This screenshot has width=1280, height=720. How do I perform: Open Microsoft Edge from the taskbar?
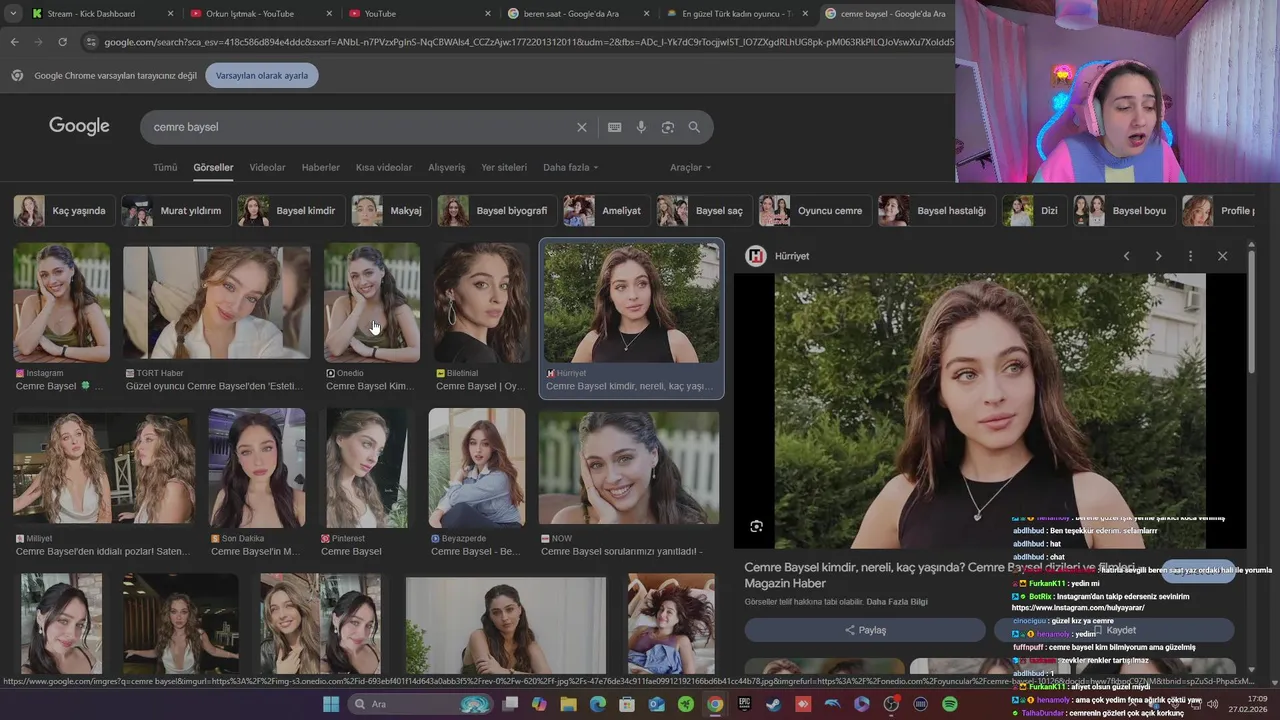tap(598, 704)
